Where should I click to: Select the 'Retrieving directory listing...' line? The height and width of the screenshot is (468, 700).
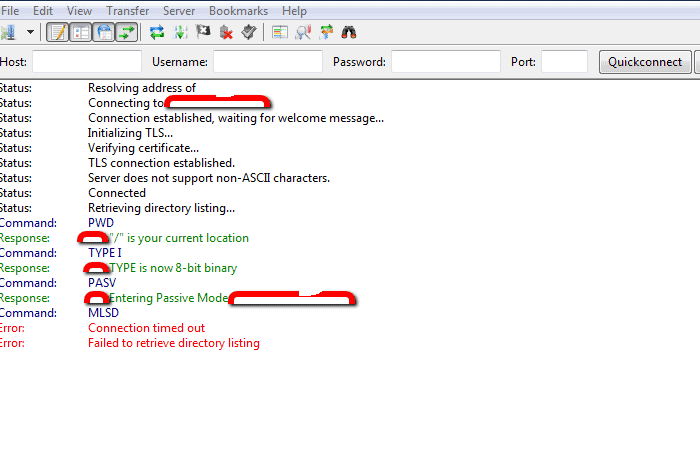[161, 208]
